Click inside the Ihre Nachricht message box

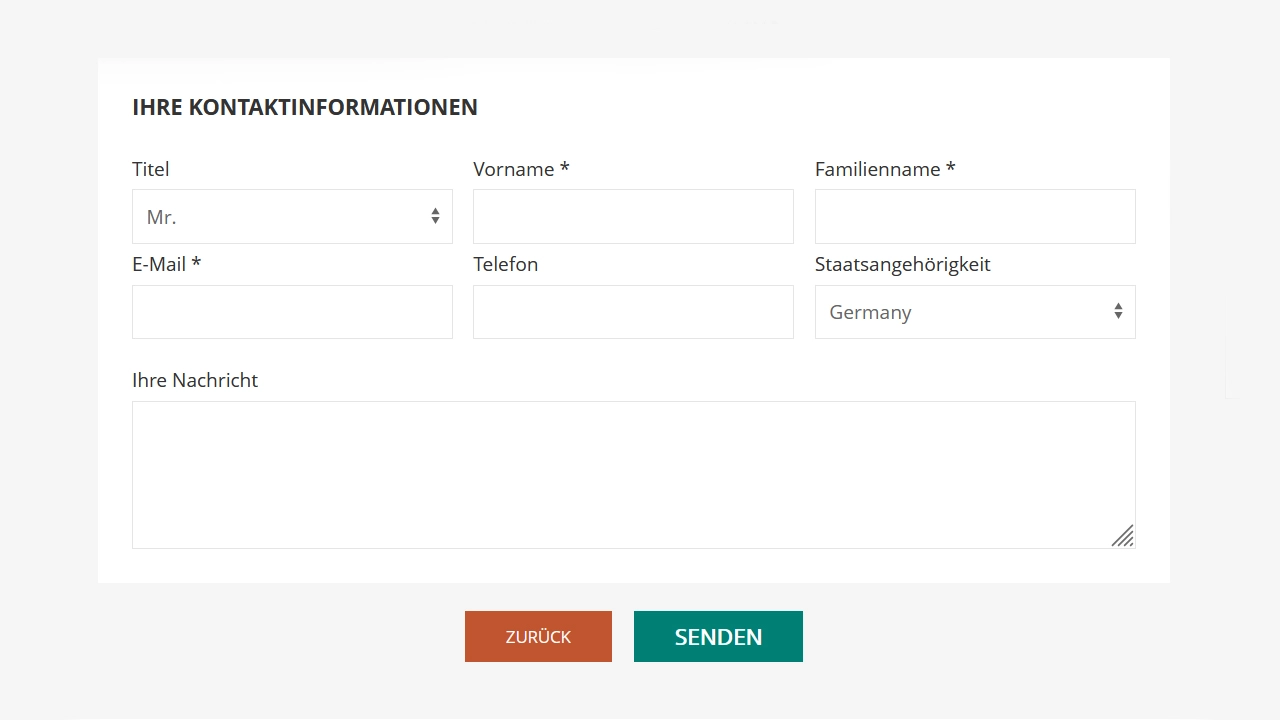pos(633,475)
